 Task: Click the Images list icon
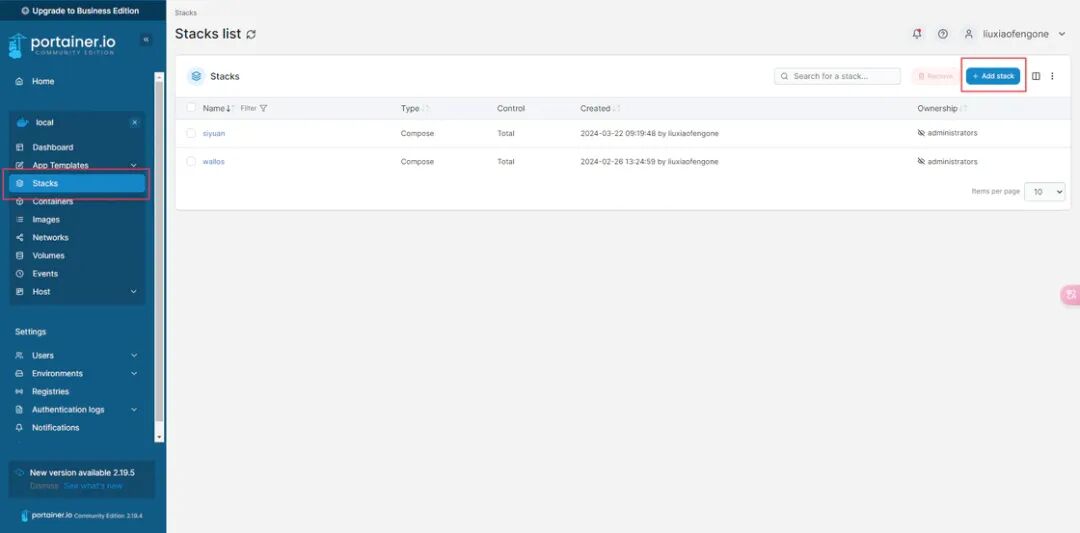tap(19, 220)
